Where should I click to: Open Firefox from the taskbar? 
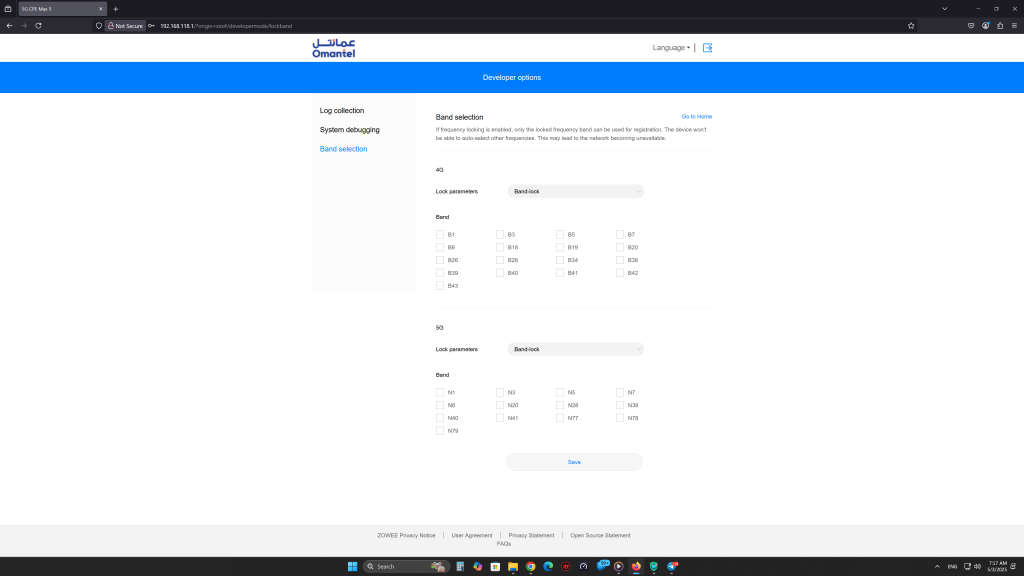coord(636,566)
